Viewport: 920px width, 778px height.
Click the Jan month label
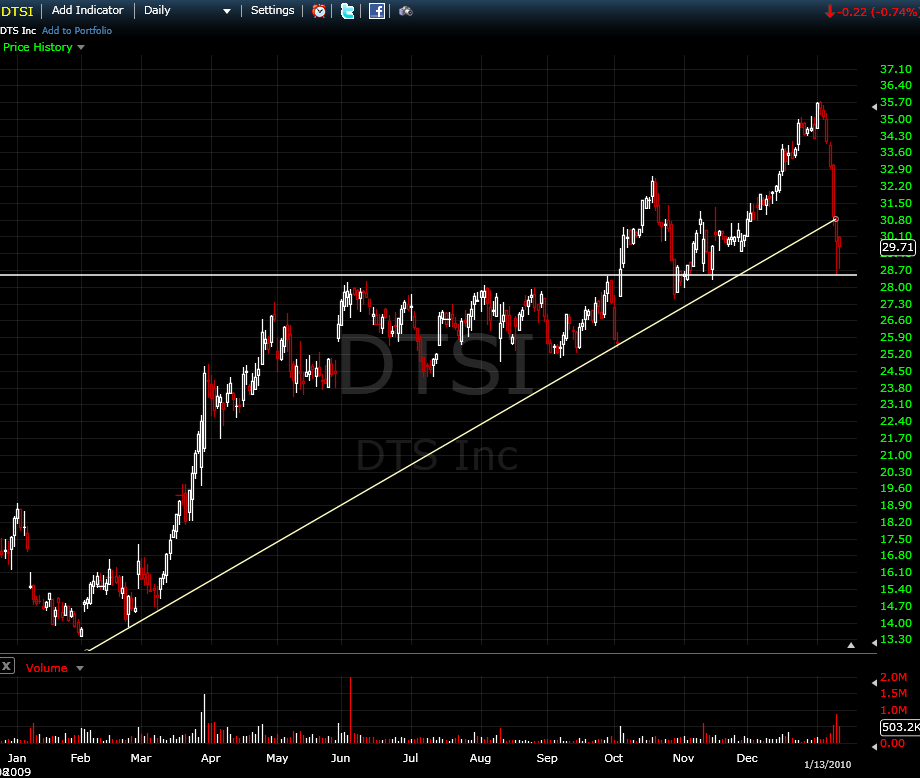17,757
